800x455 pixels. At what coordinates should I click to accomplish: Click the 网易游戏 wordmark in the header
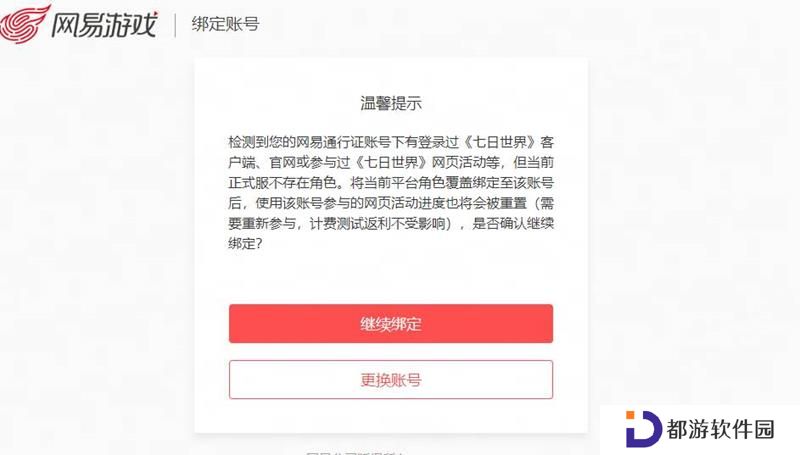click(x=105, y=24)
